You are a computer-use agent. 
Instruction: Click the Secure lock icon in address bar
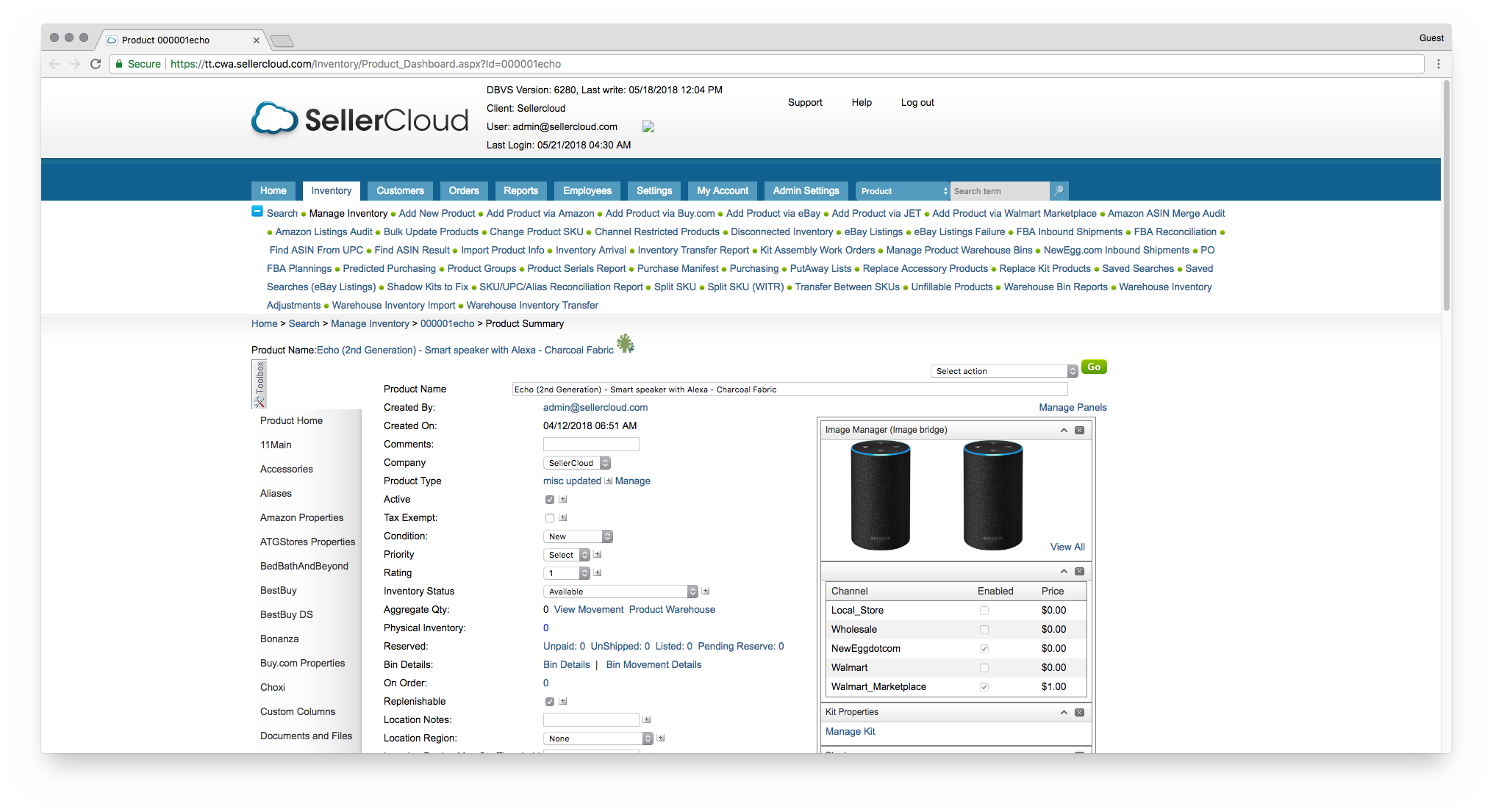pos(119,64)
